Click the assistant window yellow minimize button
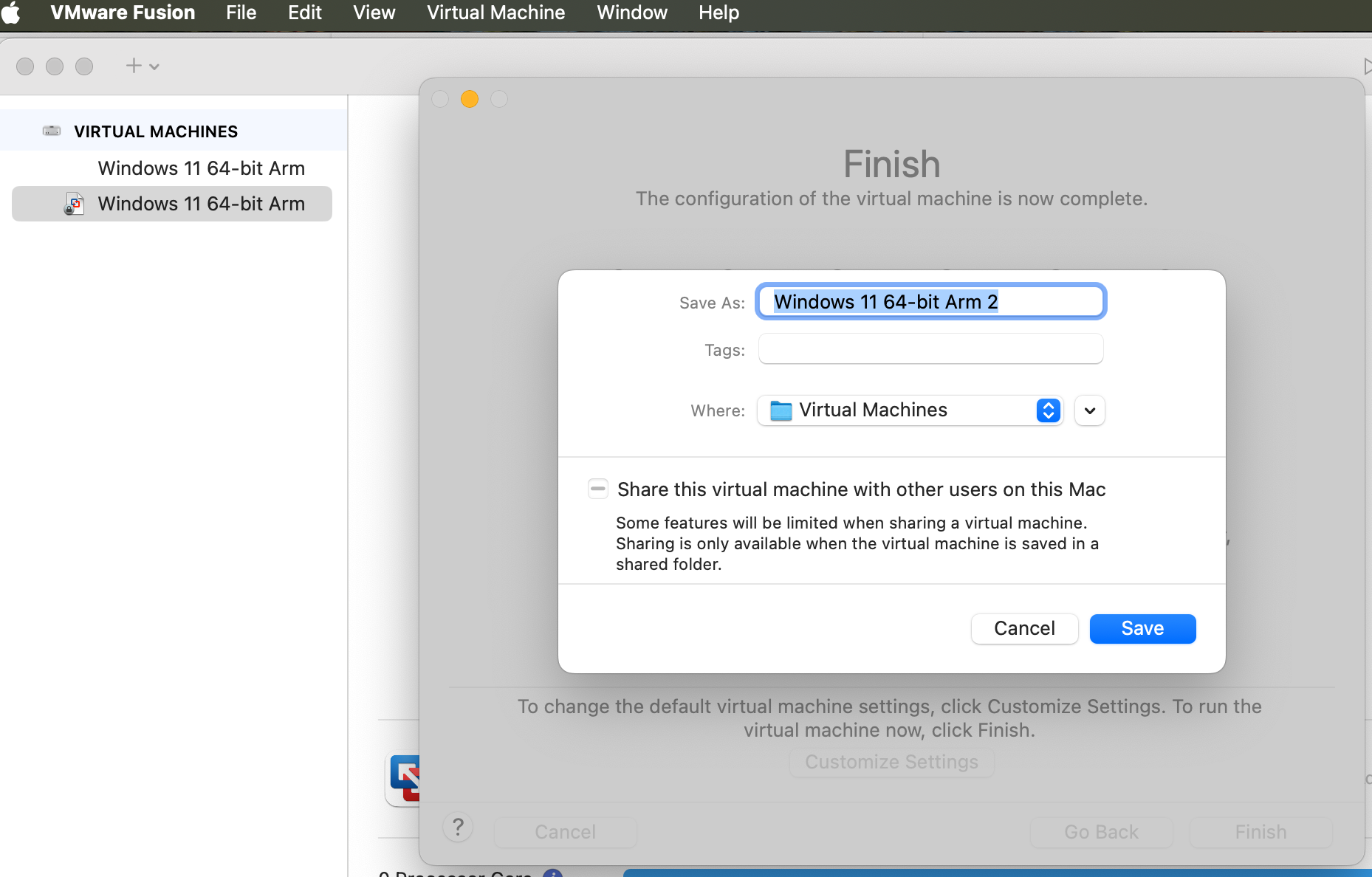 [470, 99]
